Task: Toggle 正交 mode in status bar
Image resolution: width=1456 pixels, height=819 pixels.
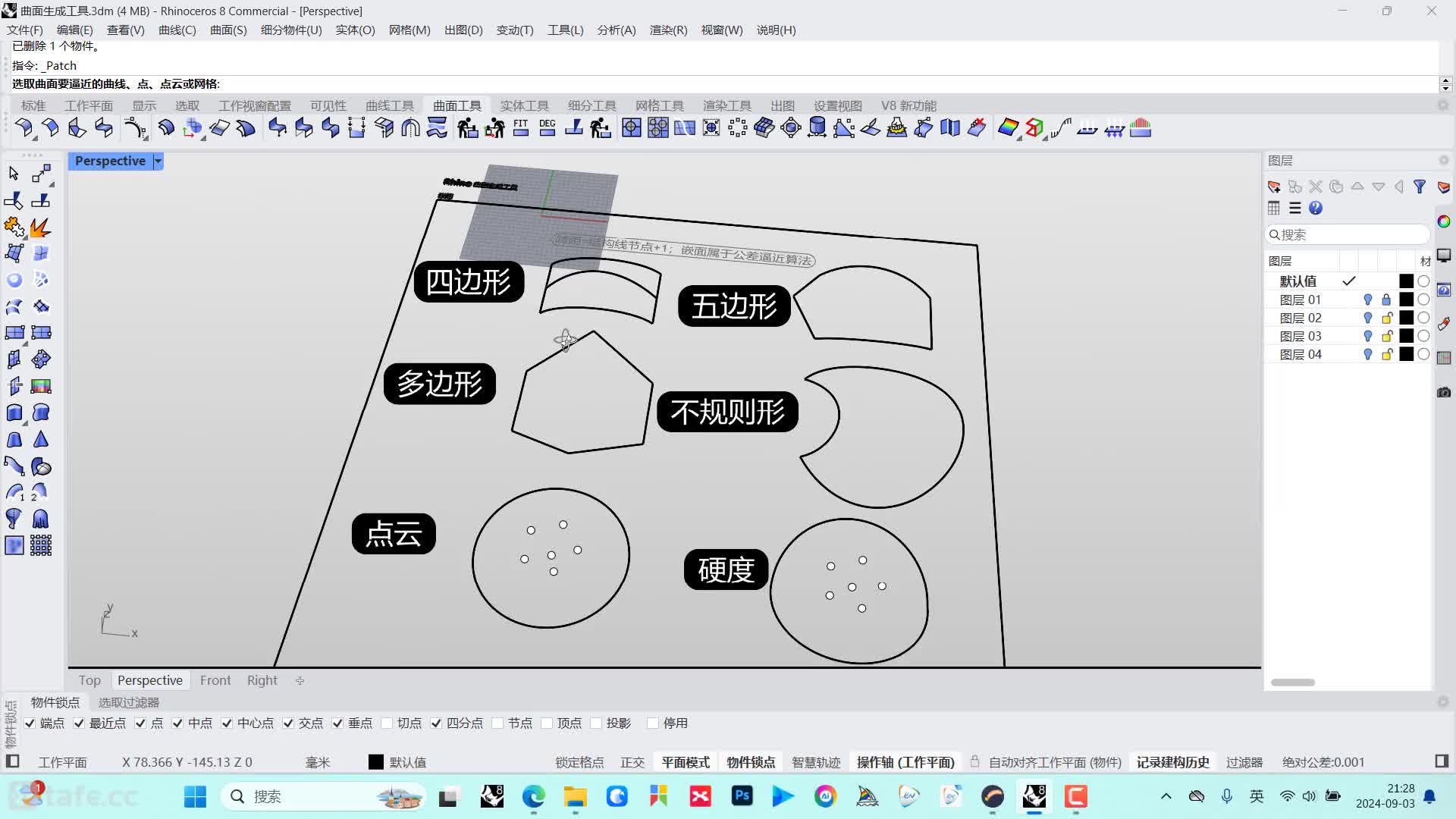Action: coord(632,762)
